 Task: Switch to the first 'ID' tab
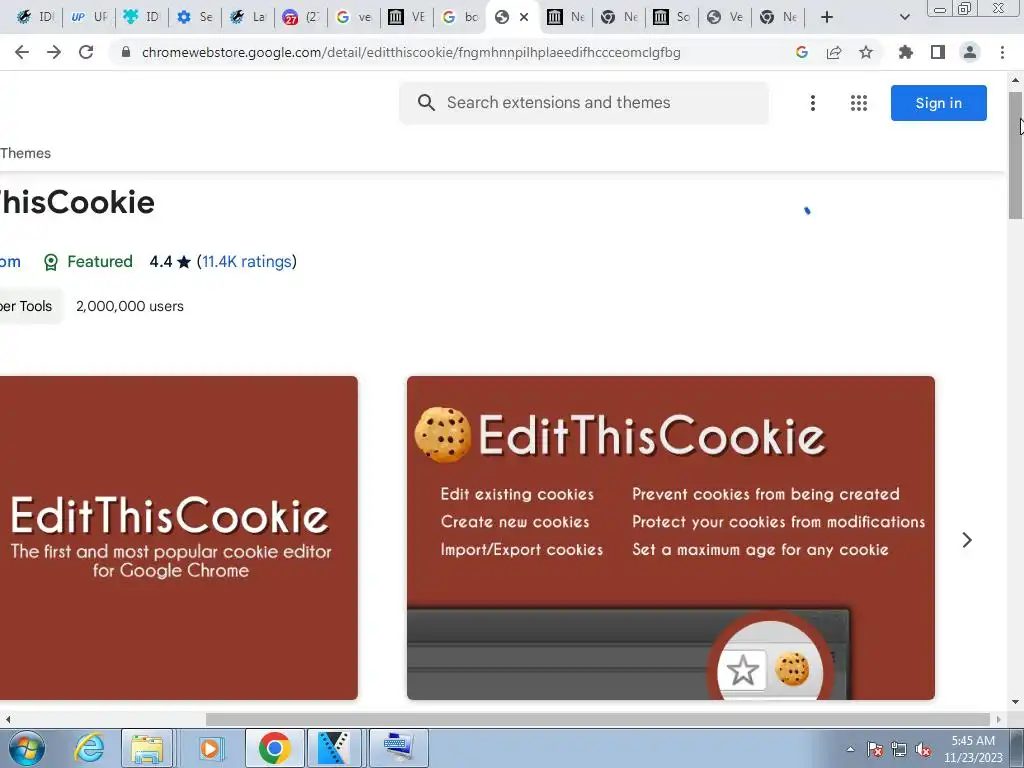pos(35,17)
